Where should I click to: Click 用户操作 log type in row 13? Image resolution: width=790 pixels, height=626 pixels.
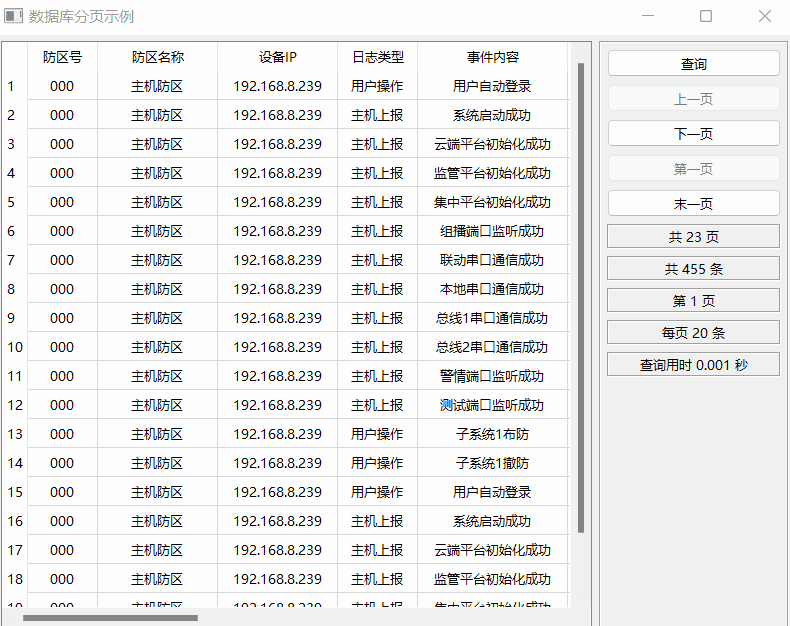(377, 433)
